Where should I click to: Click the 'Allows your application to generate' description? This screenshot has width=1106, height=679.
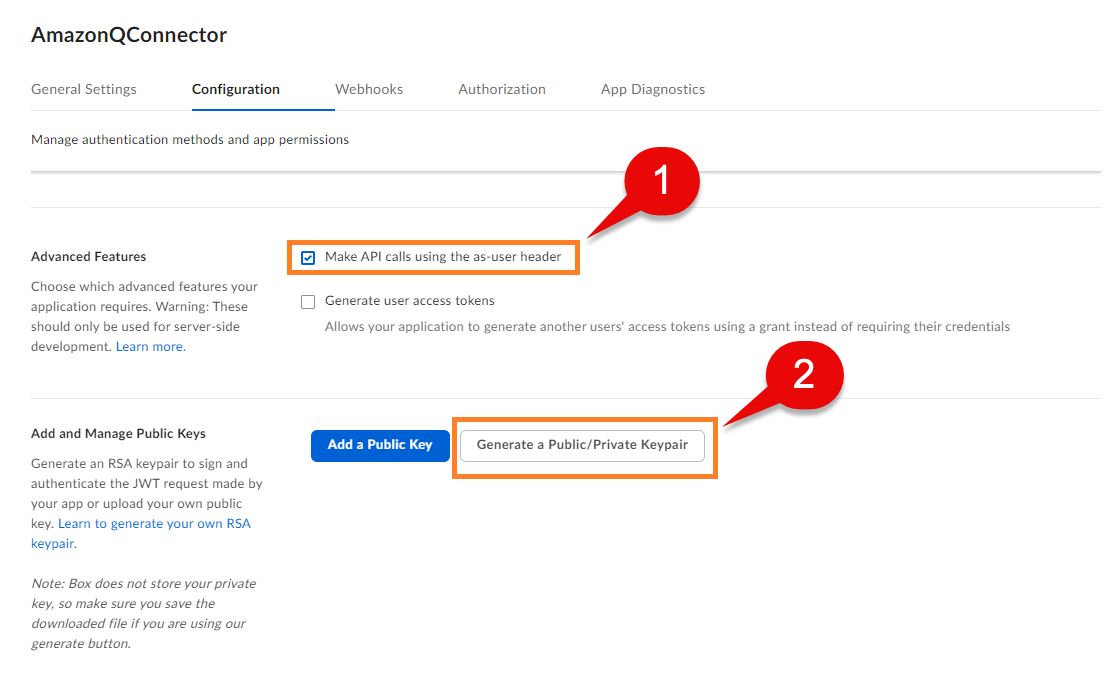point(667,326)
